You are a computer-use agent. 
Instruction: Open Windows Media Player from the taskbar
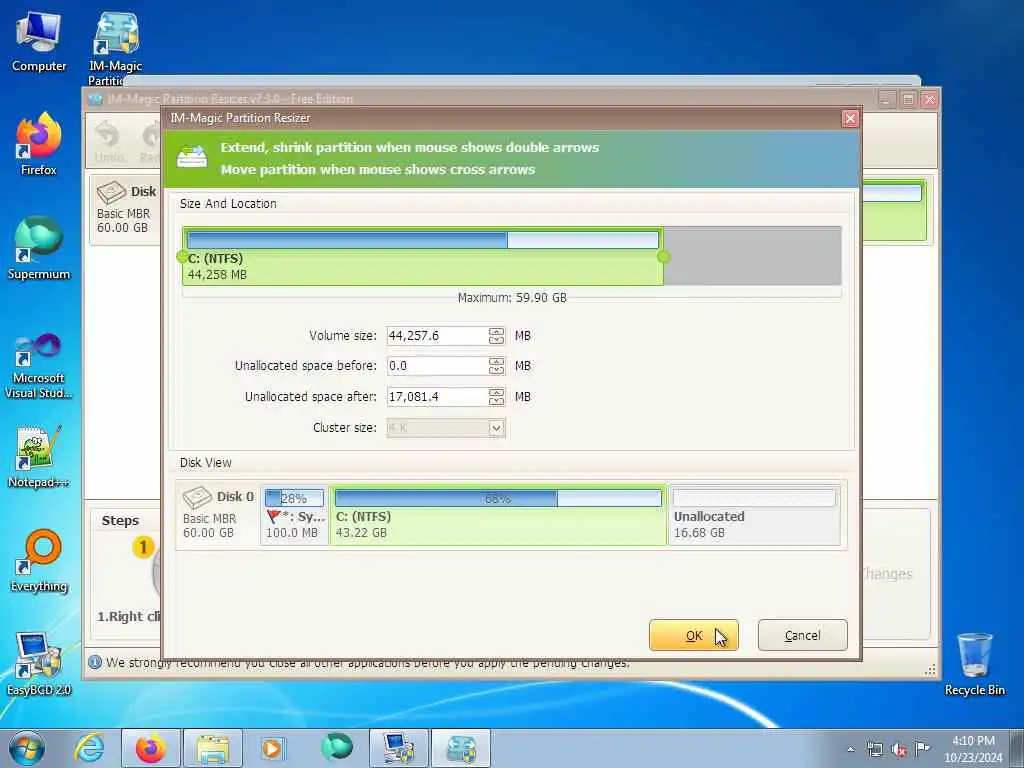272,748
